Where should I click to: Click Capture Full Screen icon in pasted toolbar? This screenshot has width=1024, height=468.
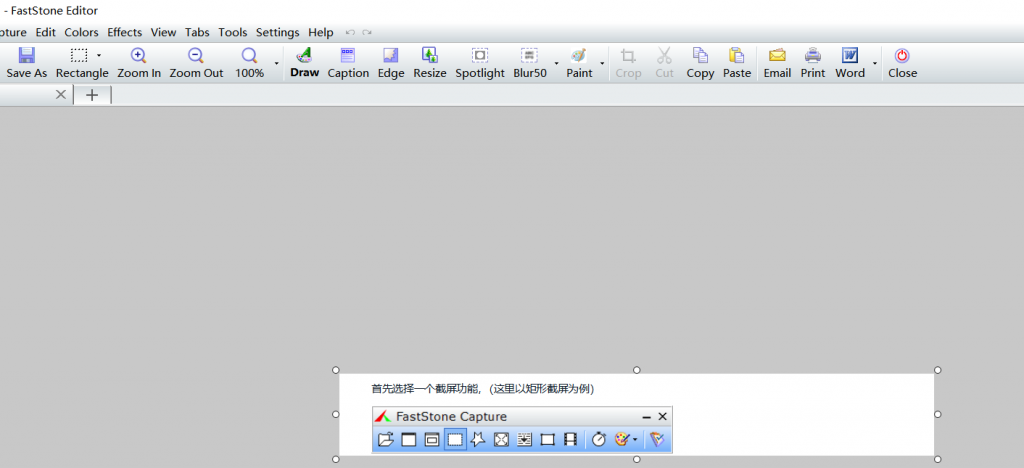(501, 440)
